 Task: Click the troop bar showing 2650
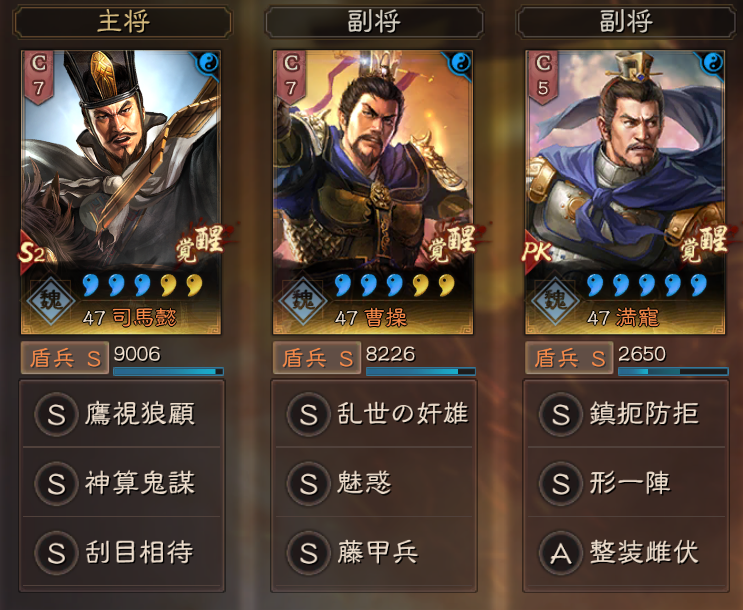[x=673, y=372]
